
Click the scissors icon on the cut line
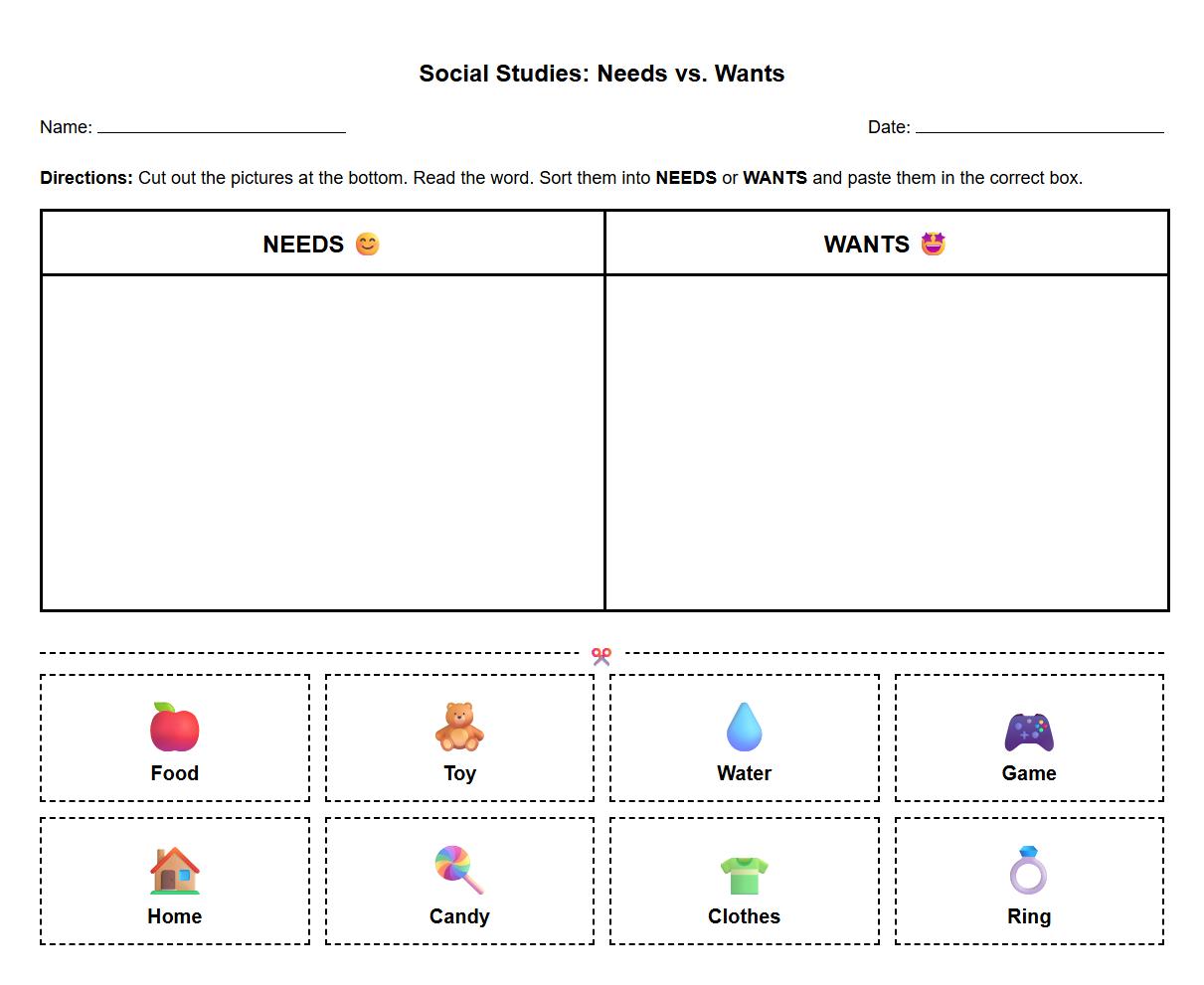pyautogui.click(x=601, y=654)
